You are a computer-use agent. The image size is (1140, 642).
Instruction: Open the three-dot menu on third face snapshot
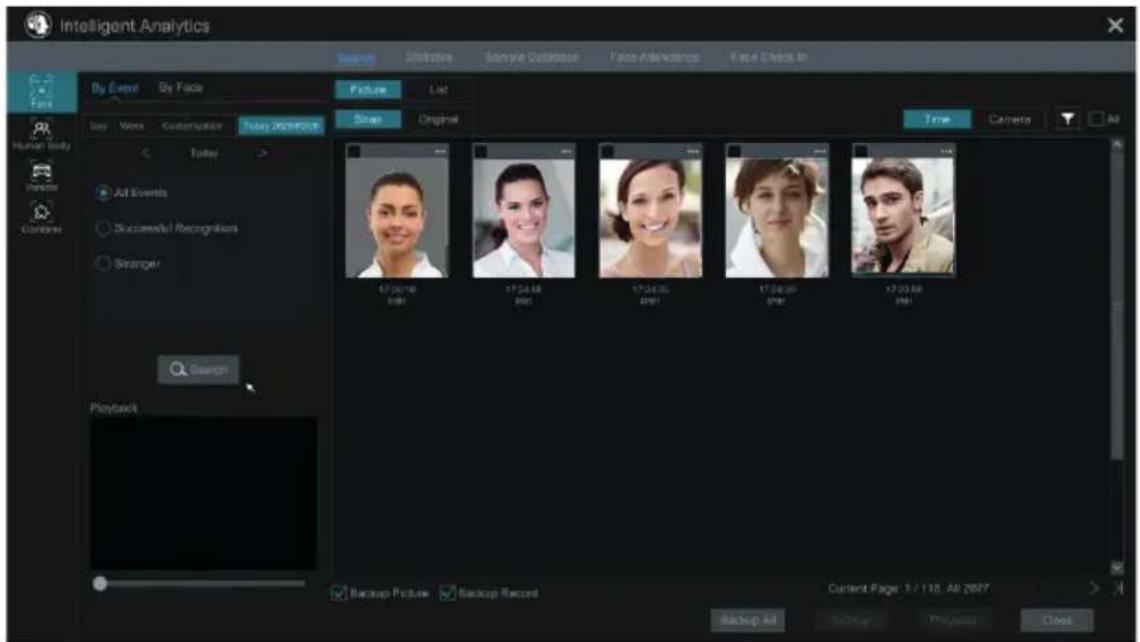694,151
